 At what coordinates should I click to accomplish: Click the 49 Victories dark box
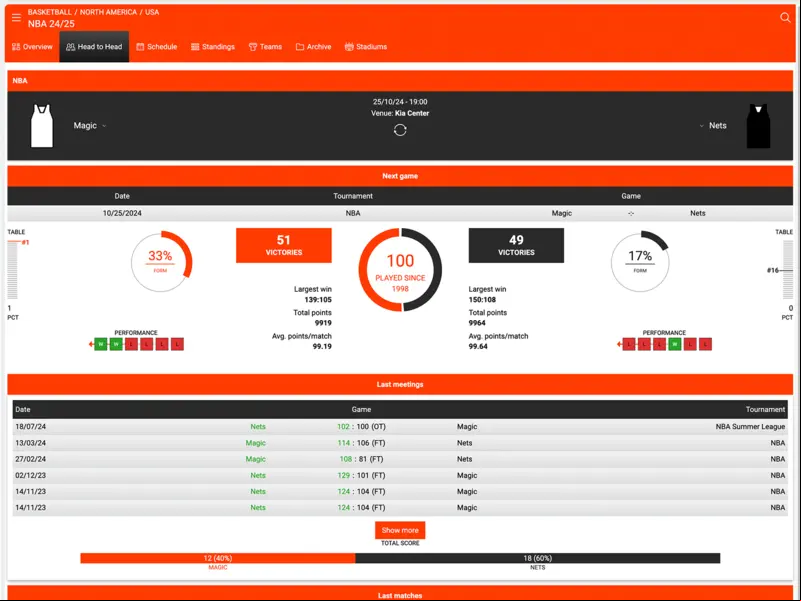516,245
